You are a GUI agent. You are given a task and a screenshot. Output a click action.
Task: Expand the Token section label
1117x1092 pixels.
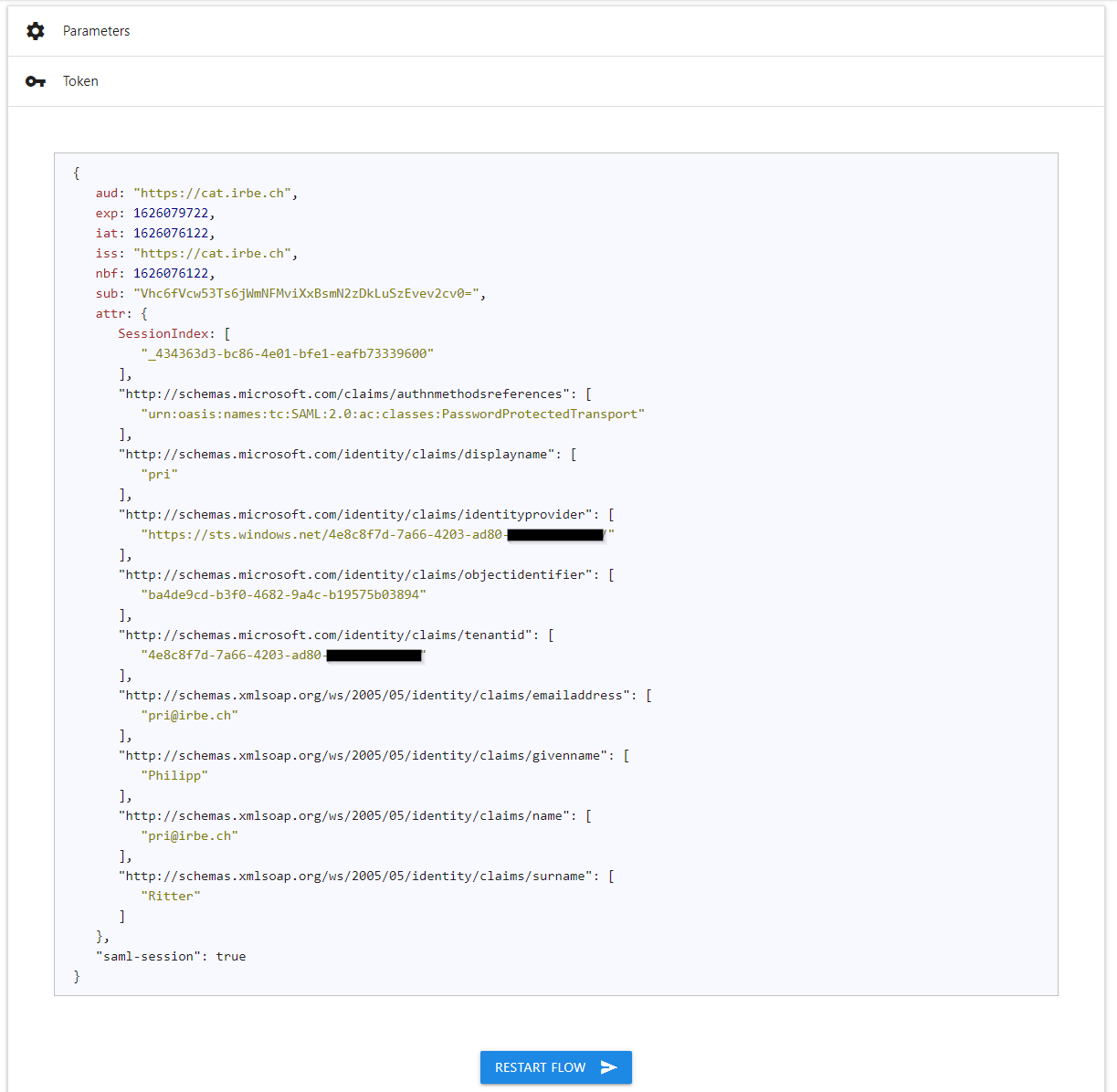click(x=80, y=81)
